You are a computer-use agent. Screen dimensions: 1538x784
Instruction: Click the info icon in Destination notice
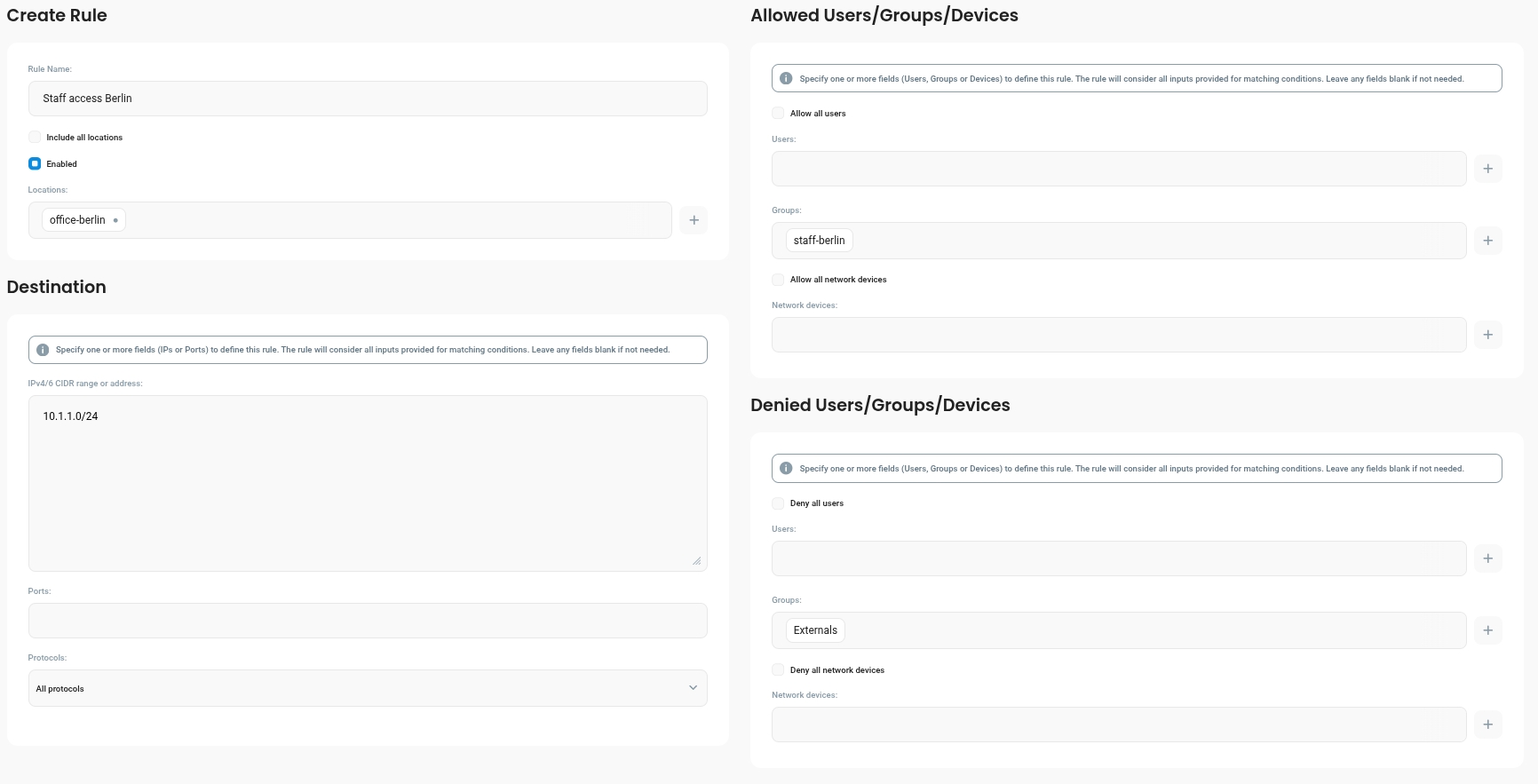(43, 350)
